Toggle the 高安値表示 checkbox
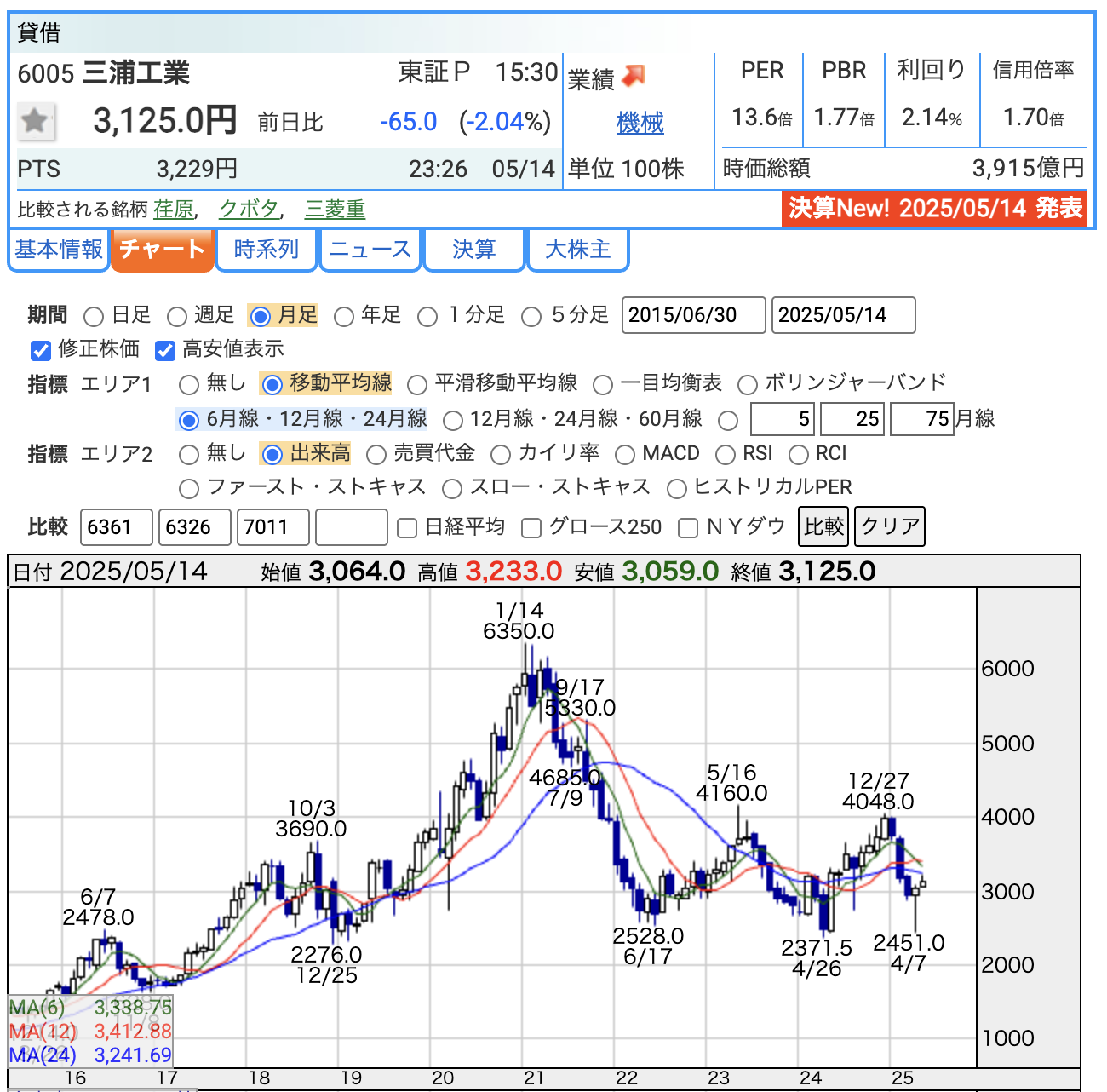 pyautogui.click(x=165, y=350)
